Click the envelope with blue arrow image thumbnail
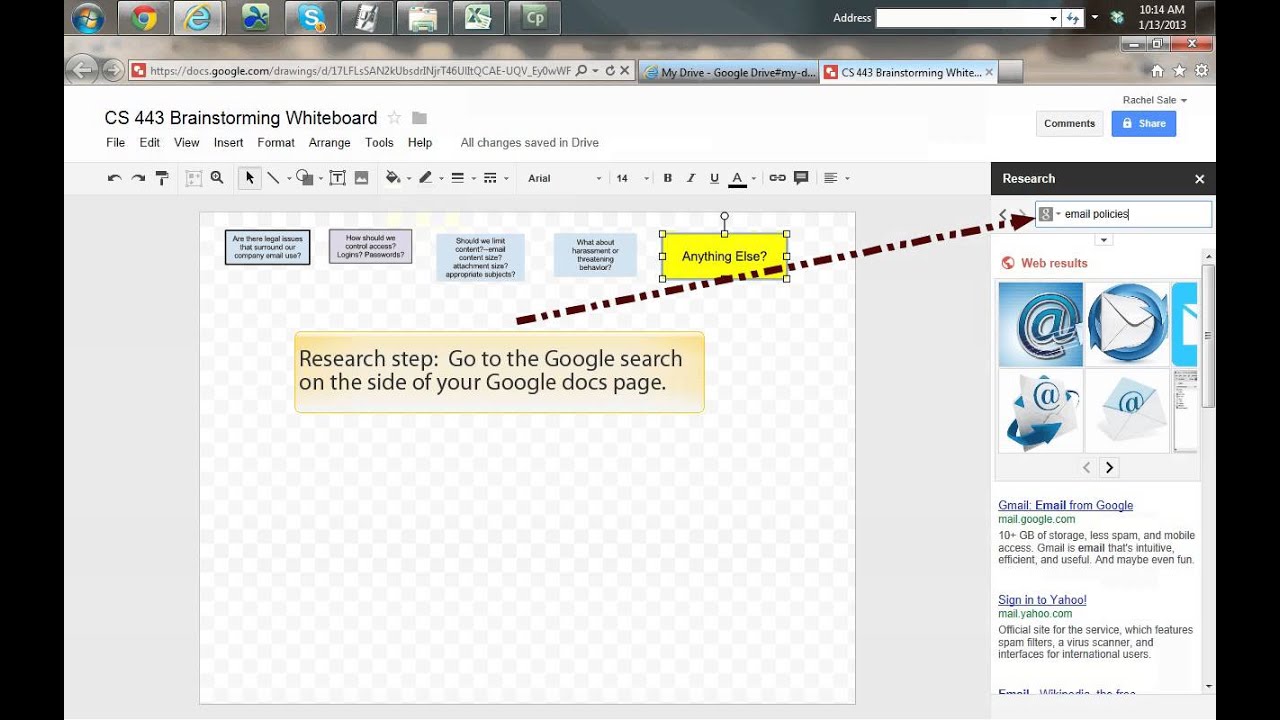This screenshot has width=1280, height=720. [1040, 411]
